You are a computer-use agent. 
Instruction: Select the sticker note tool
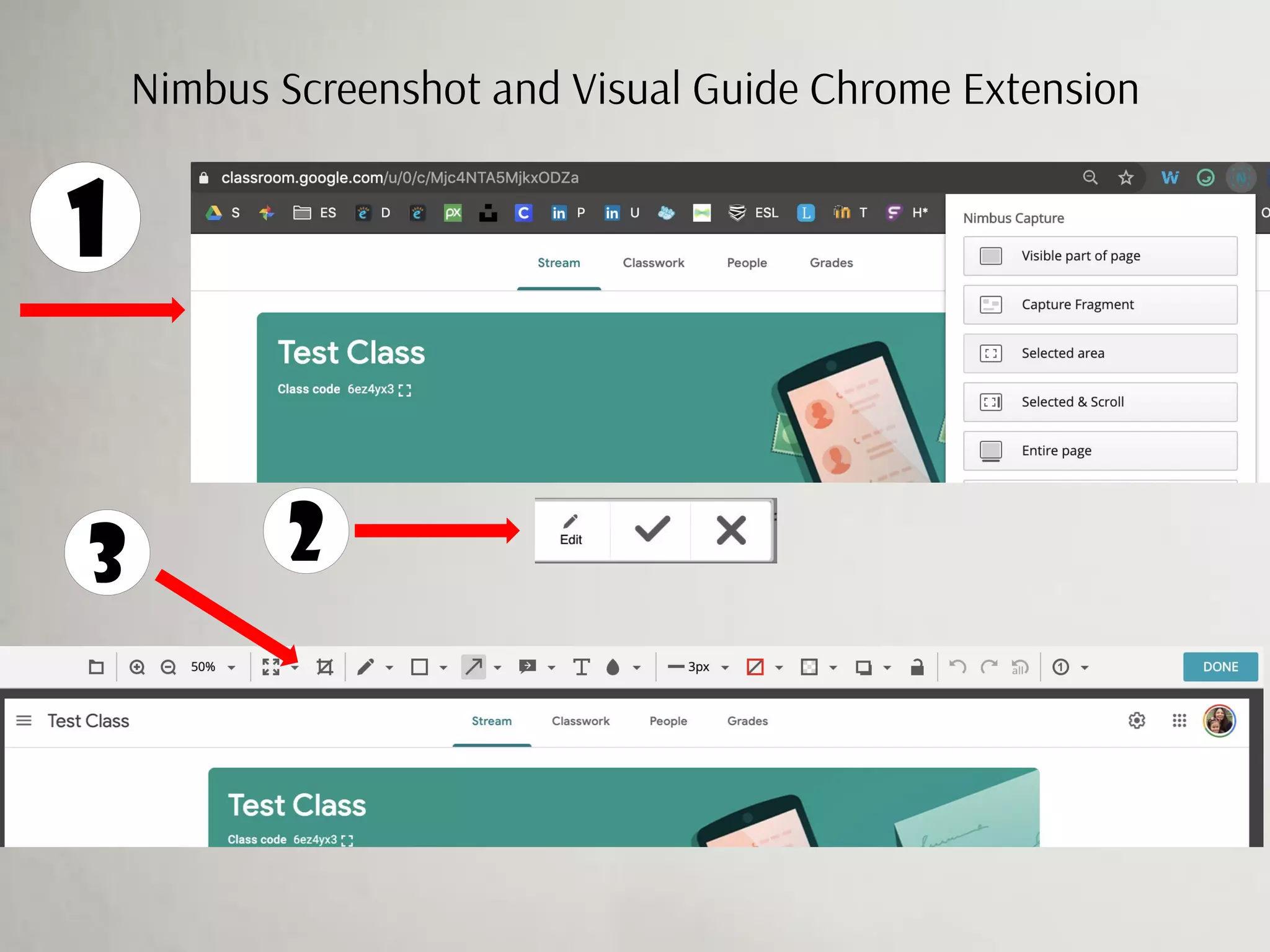(x=528, y=667)
